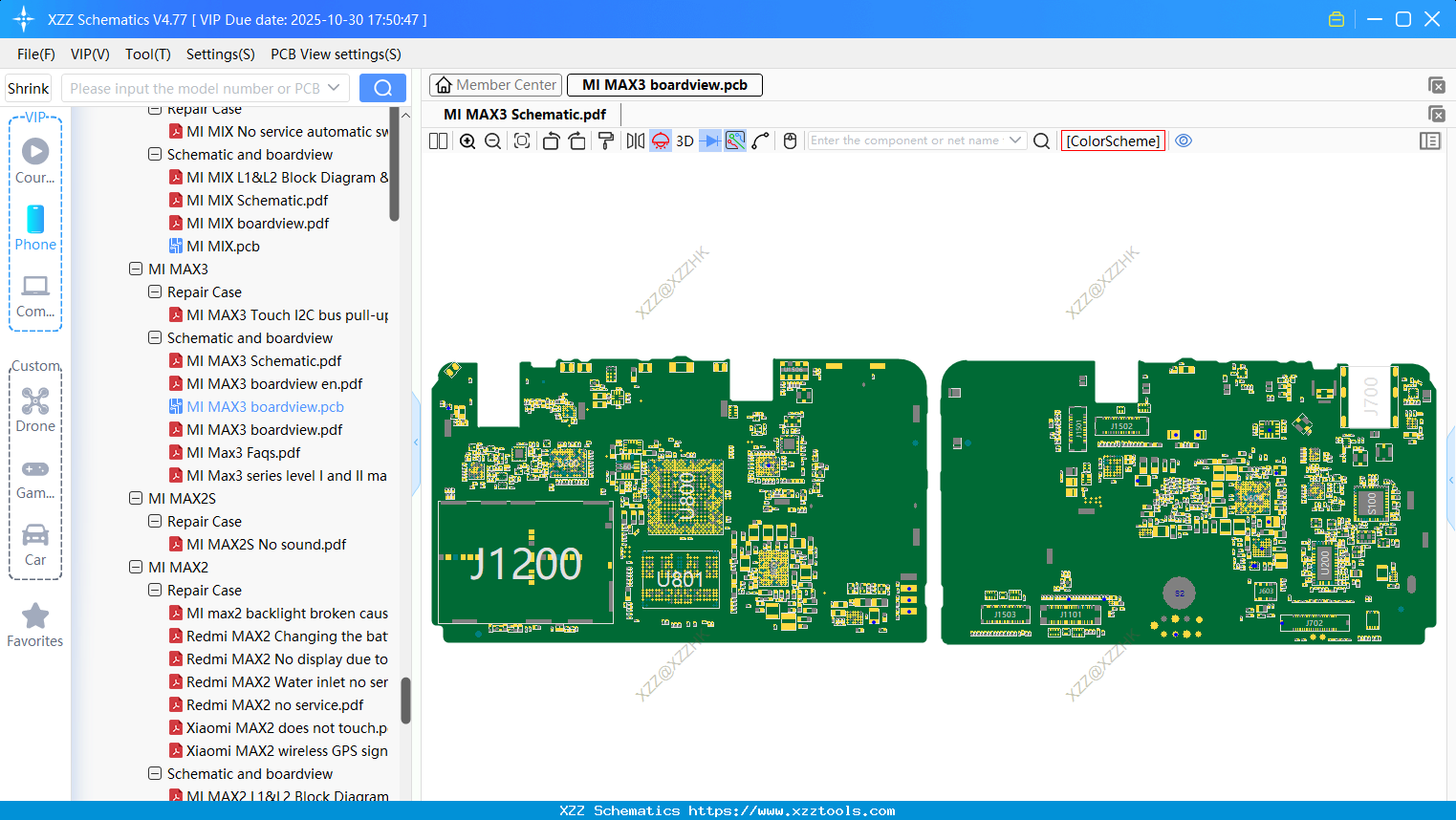Collapse the Repair Case node under MI MAX2
This screenshot has width=1456, height=820.
pos(155,591)
